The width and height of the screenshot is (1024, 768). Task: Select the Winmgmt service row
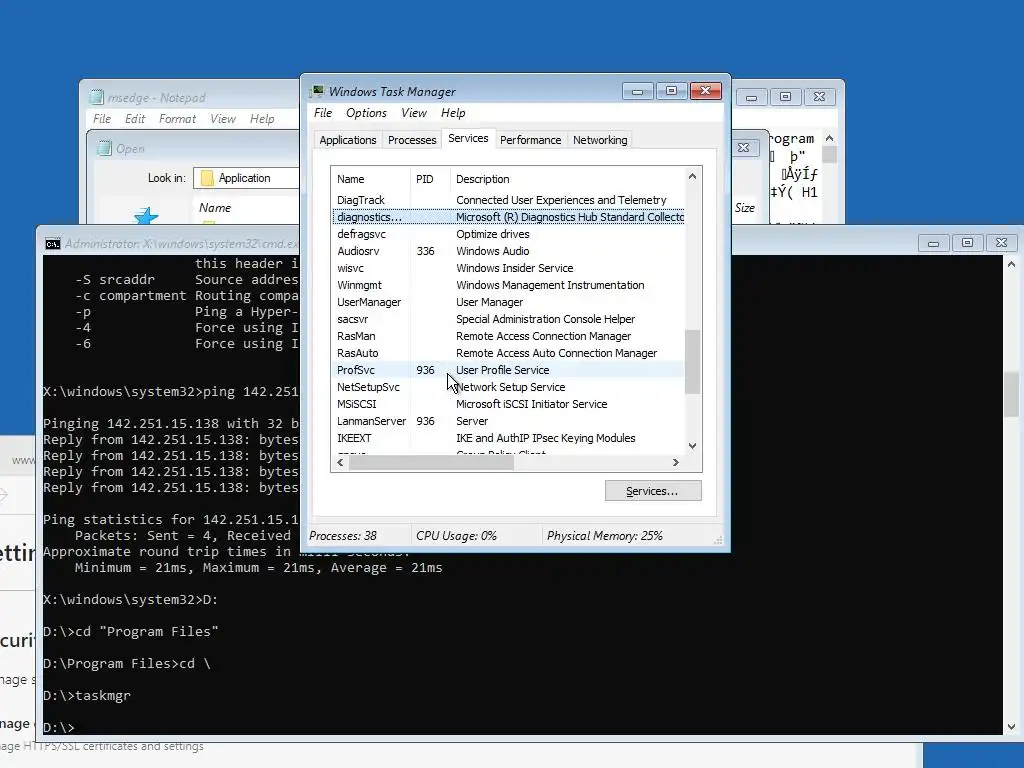click(508, 285)
